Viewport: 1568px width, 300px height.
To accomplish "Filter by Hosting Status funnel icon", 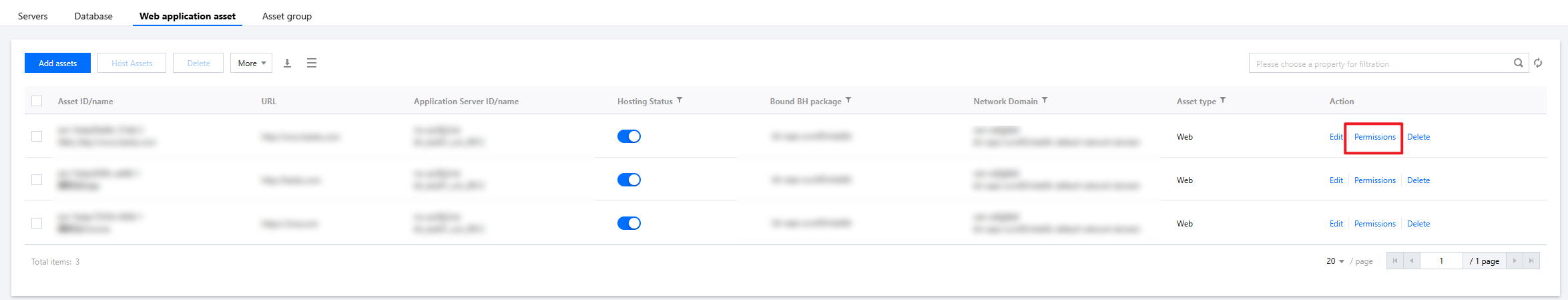I will pyautogui.click(x=680, y=100).
